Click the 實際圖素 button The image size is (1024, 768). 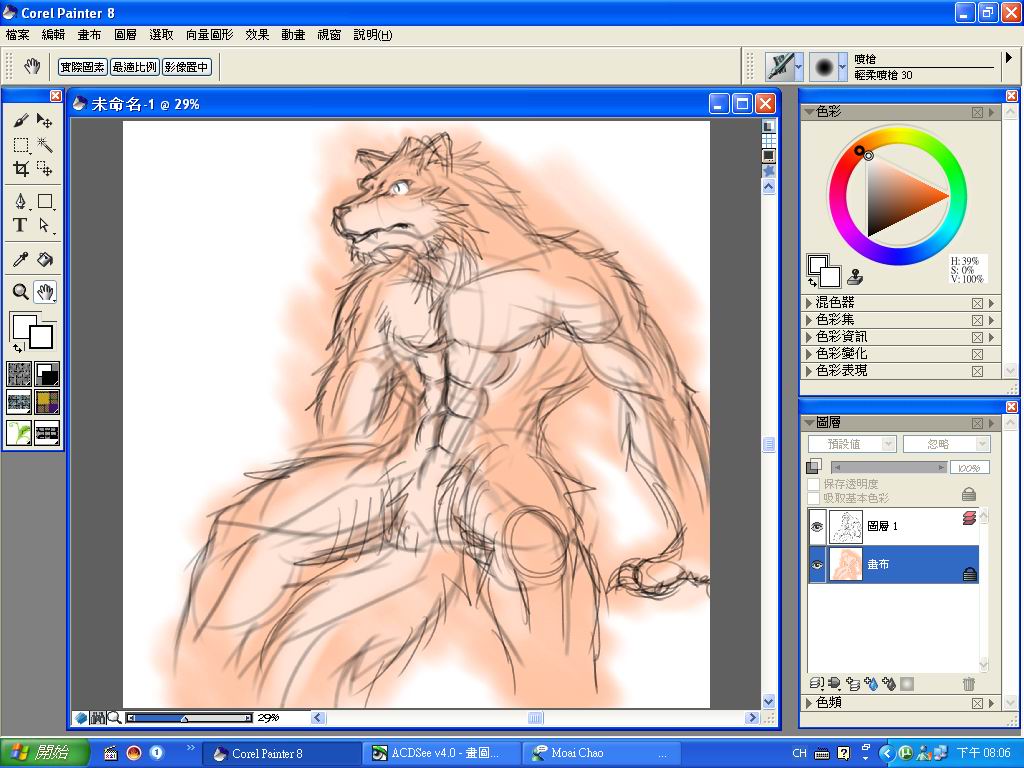point(82,67)
